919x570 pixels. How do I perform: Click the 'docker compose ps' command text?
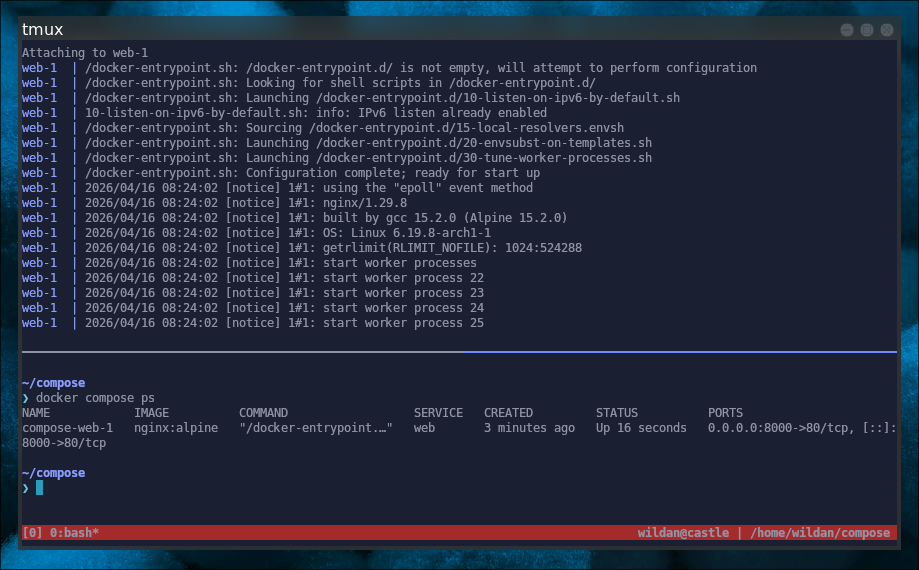point(95,398)
